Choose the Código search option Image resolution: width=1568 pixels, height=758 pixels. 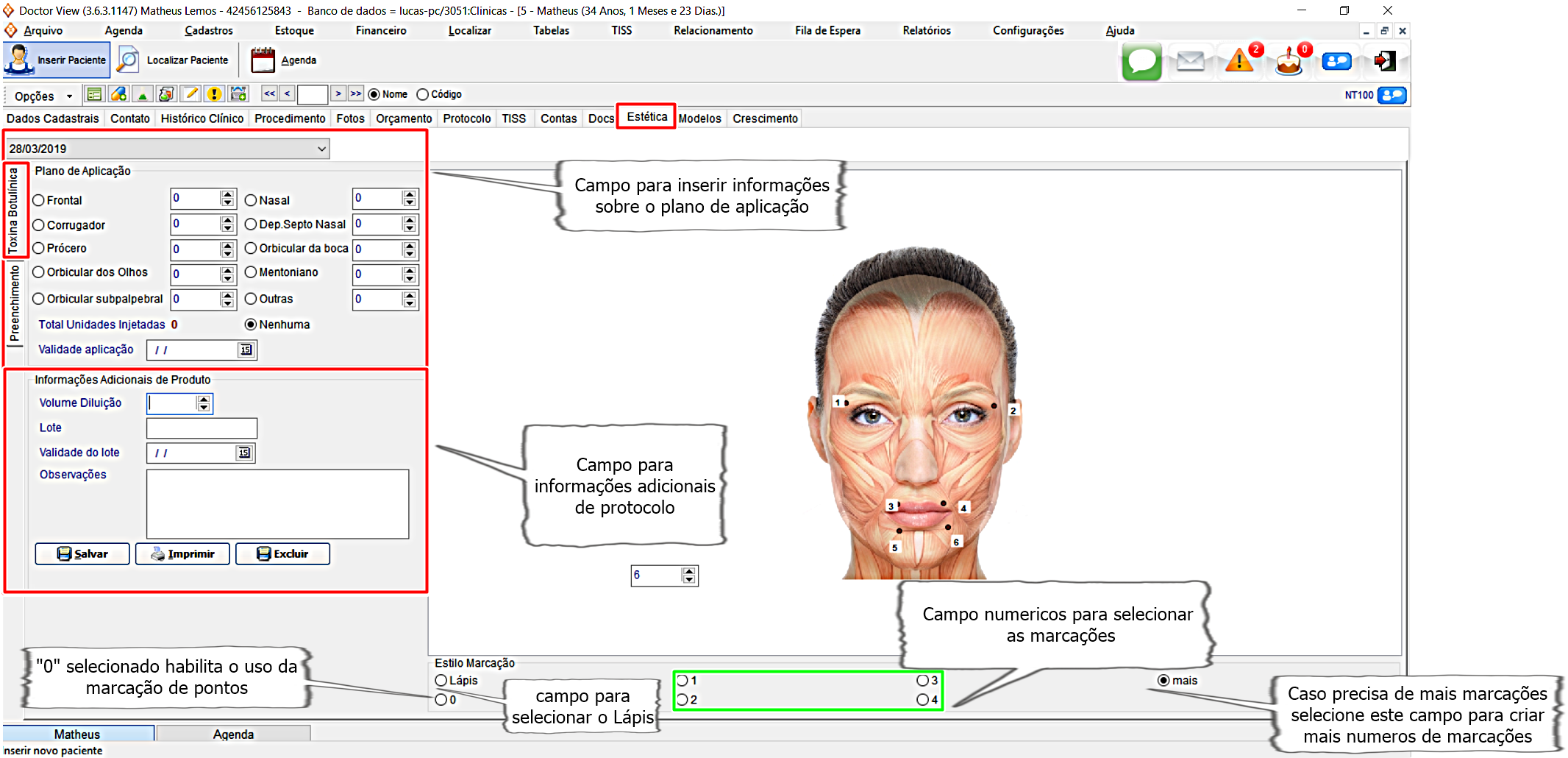coord(423,94)
